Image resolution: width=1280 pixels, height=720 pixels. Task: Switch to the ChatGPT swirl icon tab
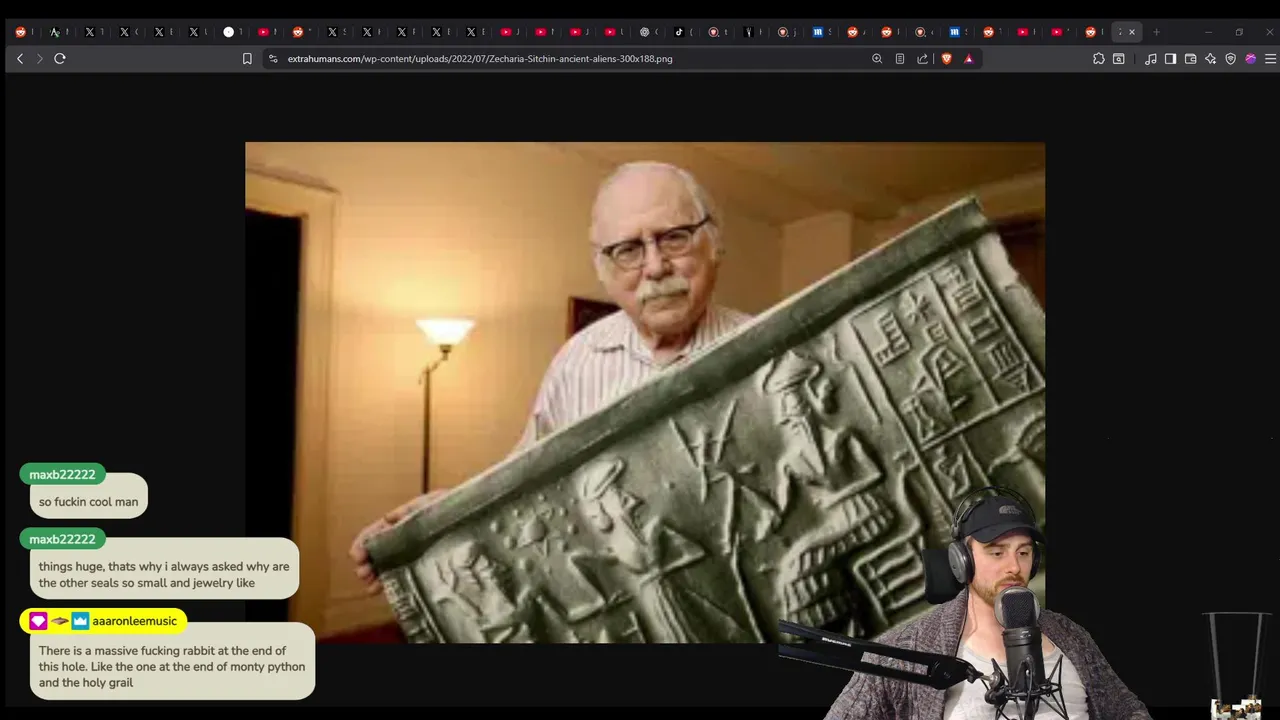(644, 32)
